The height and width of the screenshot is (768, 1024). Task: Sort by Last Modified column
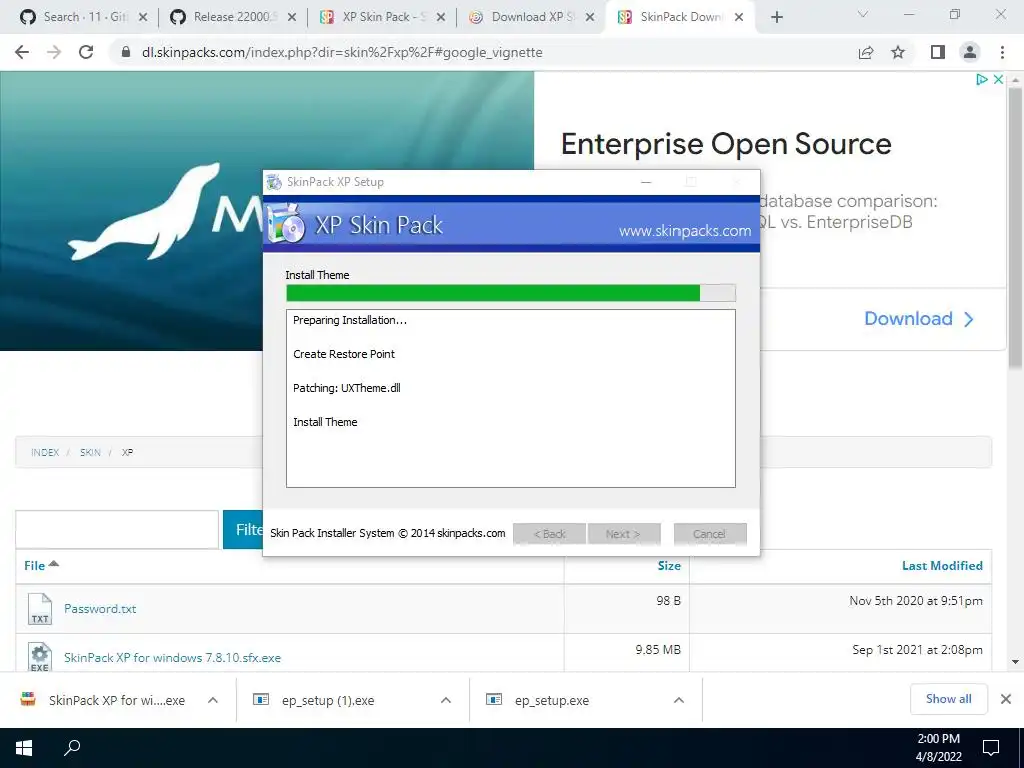942,566
